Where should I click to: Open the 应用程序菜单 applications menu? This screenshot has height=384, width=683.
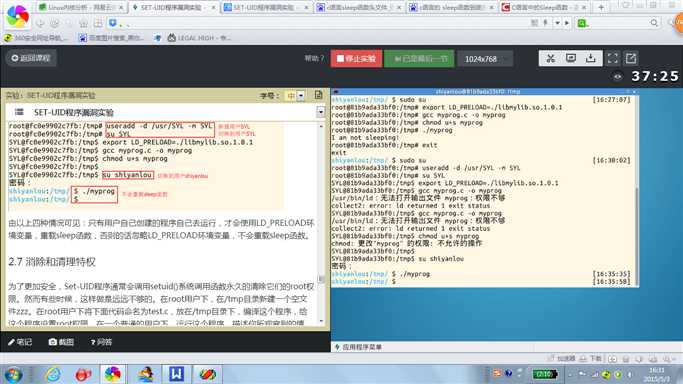click(358, 347)
